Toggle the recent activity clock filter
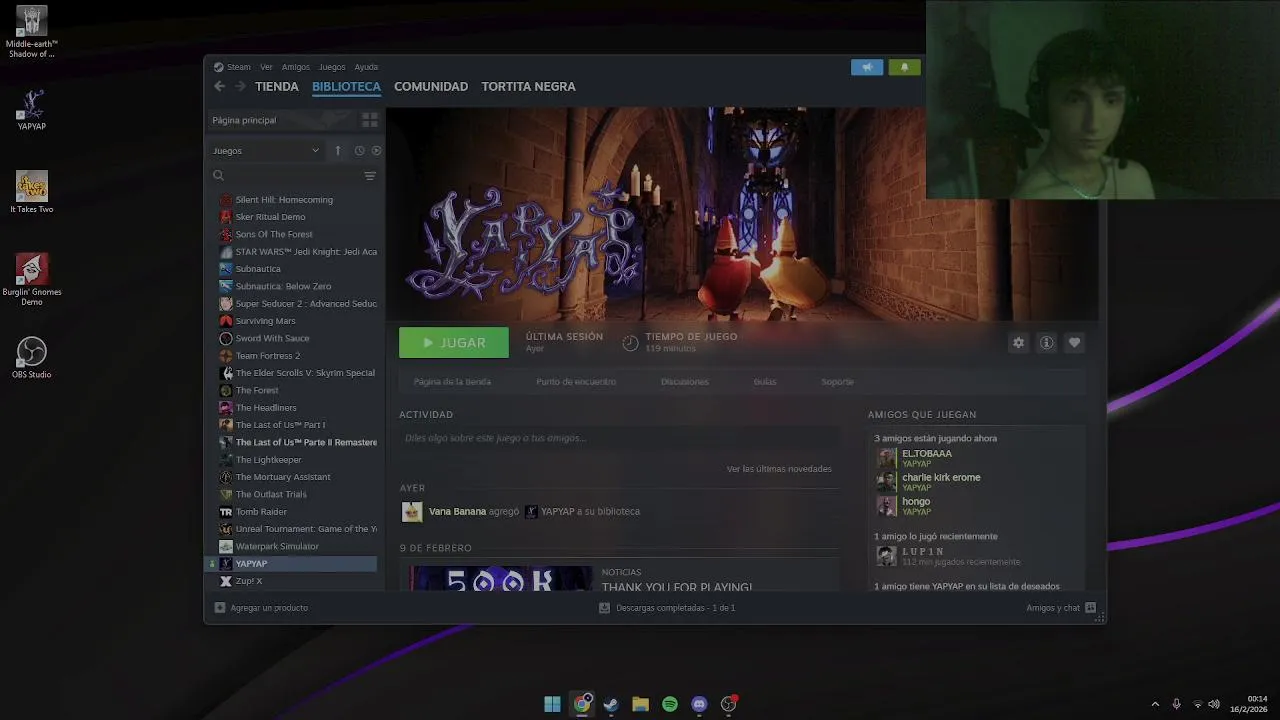 pyautogui.click(x=359, y=151)
